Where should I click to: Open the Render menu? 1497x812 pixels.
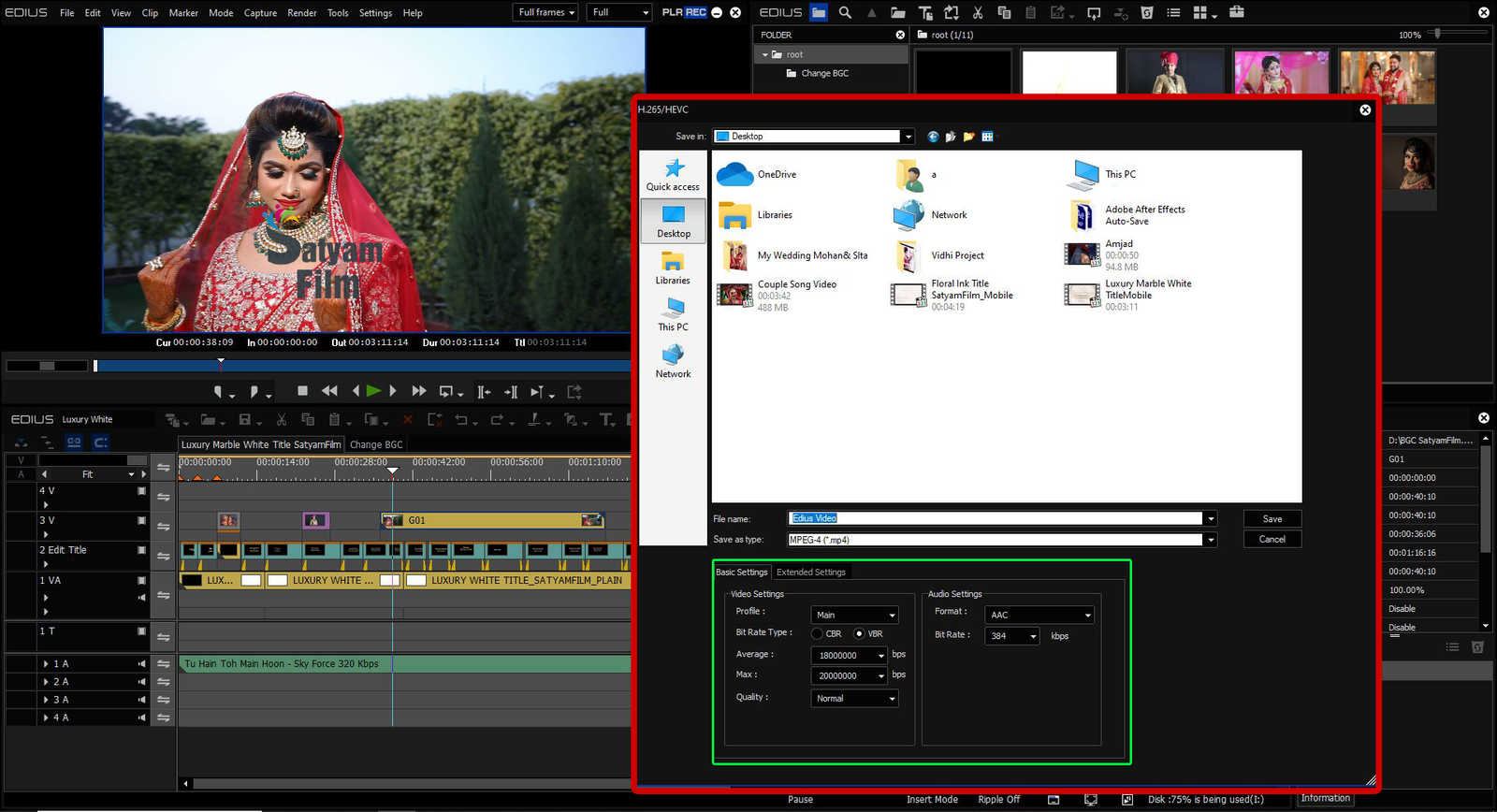click(302, 13)
